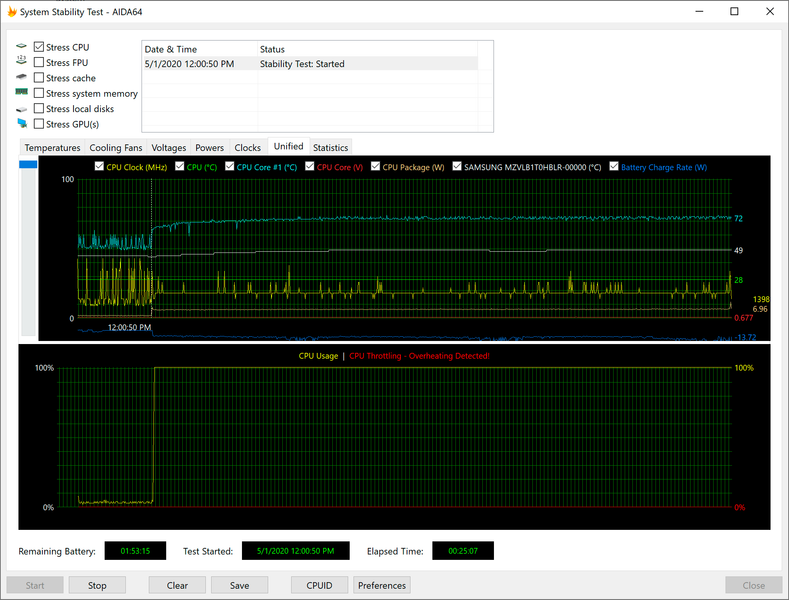
Task: Uncheck the Stress CPU checkbox
Action: tap(39, 47)
